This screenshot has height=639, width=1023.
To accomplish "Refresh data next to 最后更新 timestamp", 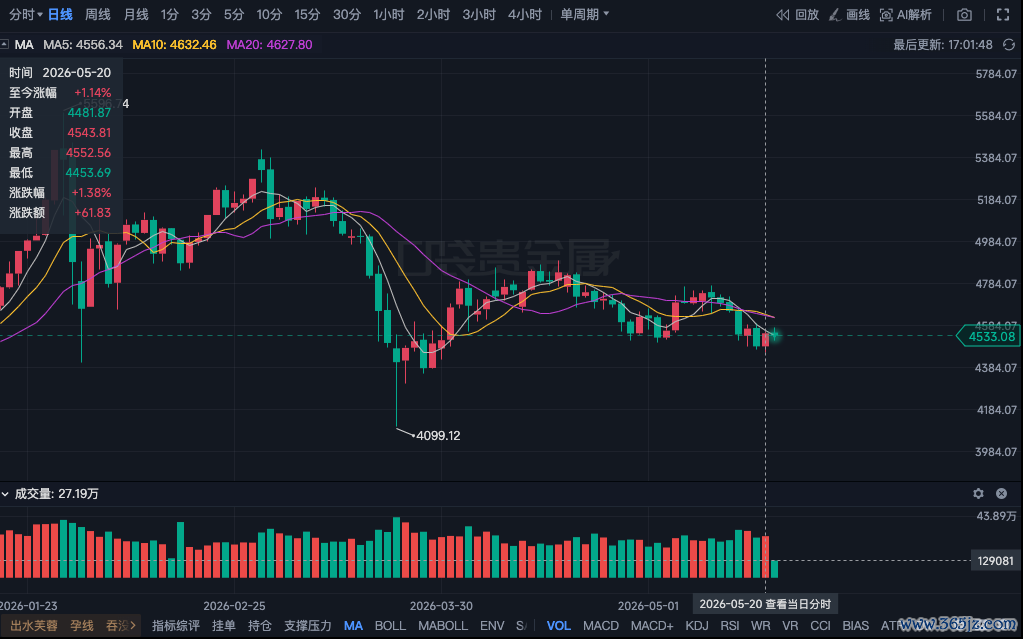I will [x=1009, y=44].
